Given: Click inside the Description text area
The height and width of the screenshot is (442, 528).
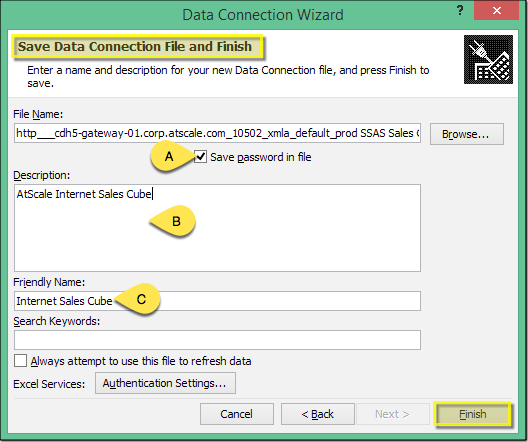Looking at the screenshot, I should coord(217,228).
